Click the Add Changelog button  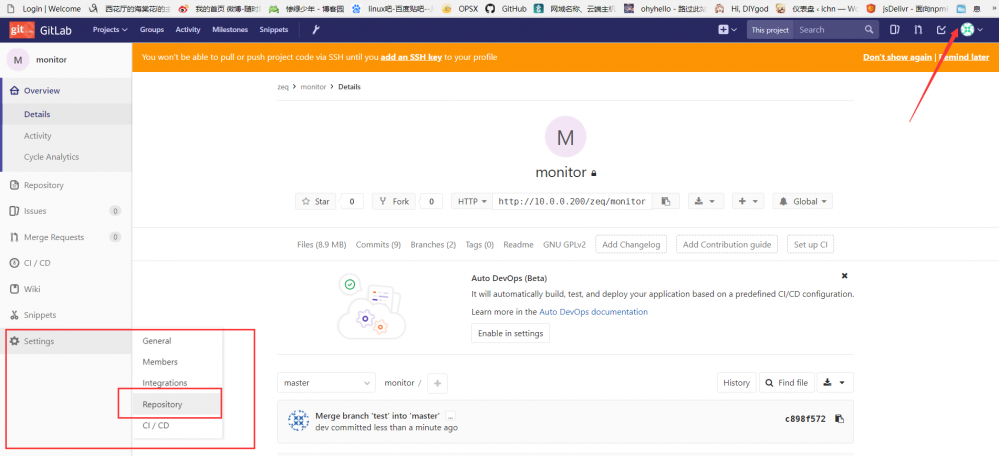coord(631,245)
